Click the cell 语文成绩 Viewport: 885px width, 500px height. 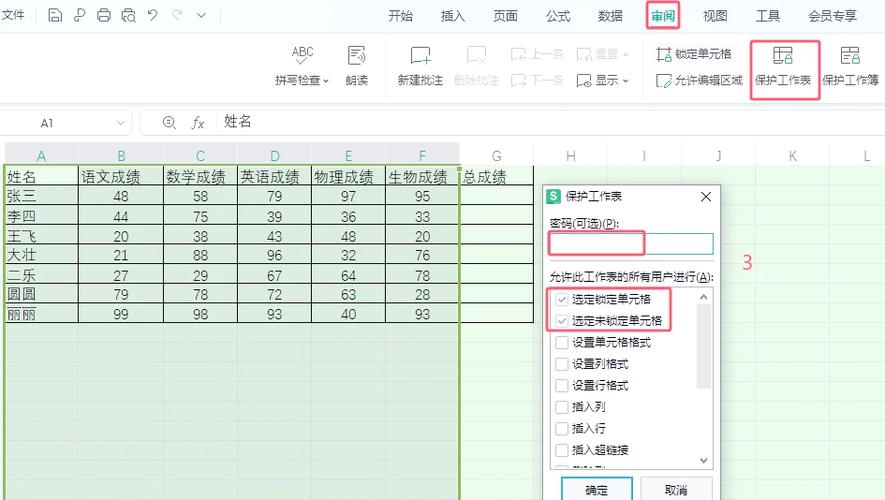(x=121, y=177)
